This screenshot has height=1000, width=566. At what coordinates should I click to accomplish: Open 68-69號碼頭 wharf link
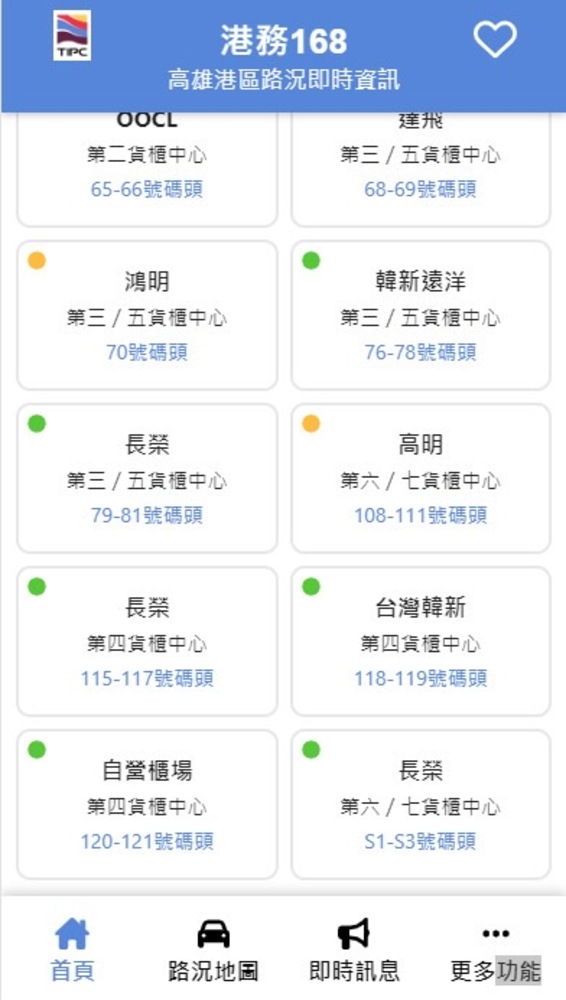[421, 189]
